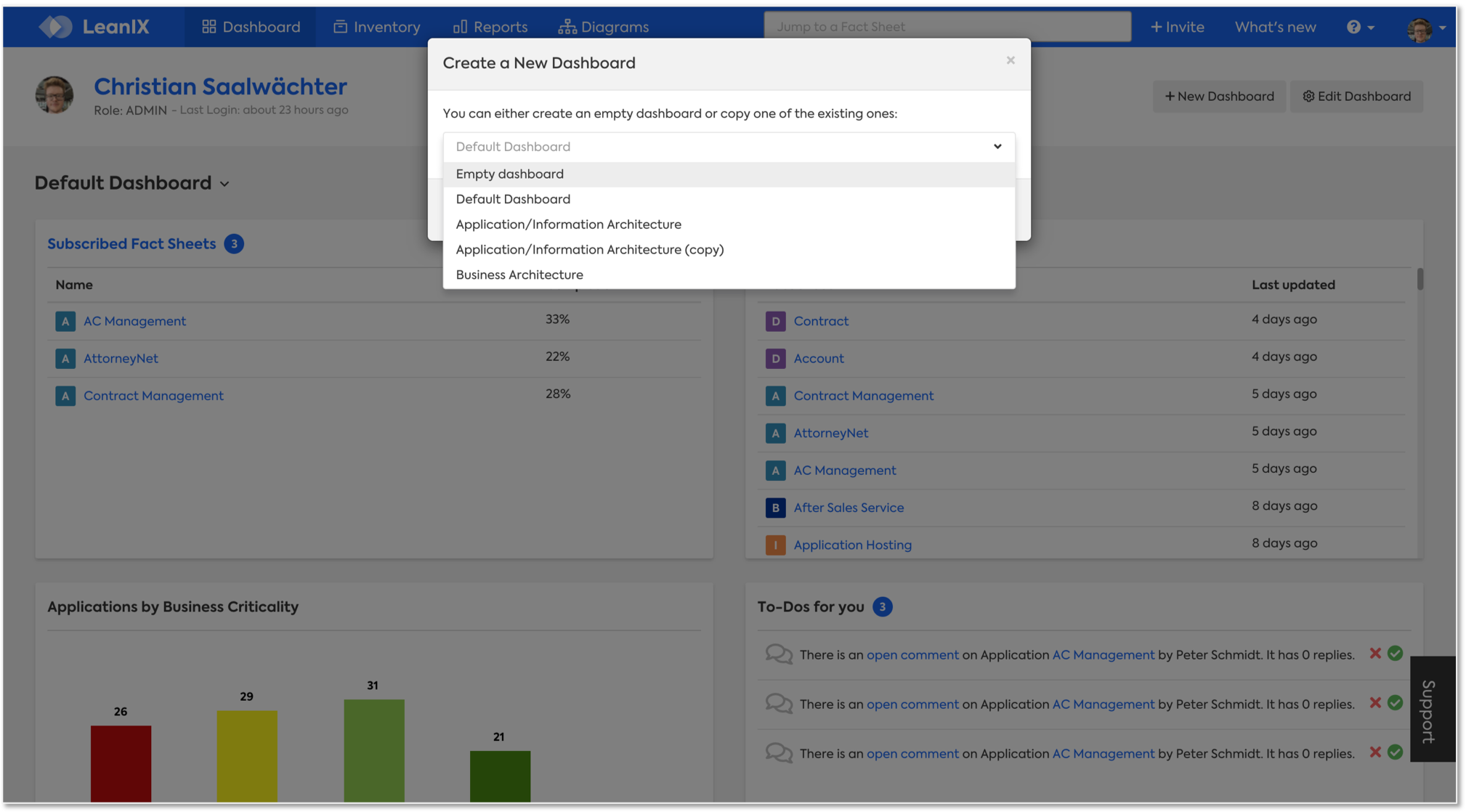Click comment bubble icon on third to-do
Screen dimensions: 1466x812
click(779, 753)
